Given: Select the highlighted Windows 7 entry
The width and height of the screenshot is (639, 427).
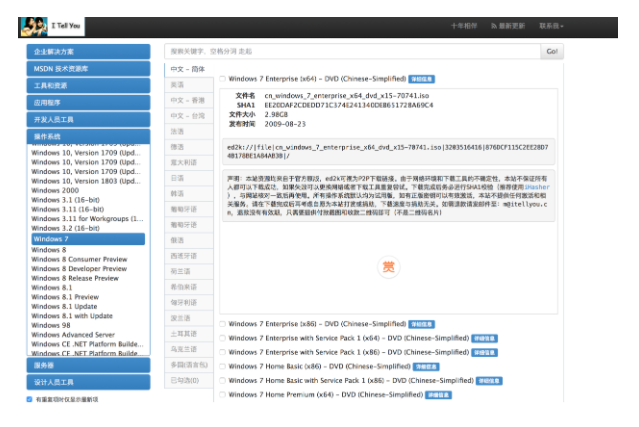Looking at the screenshot, I should click(x=88, y=239).
